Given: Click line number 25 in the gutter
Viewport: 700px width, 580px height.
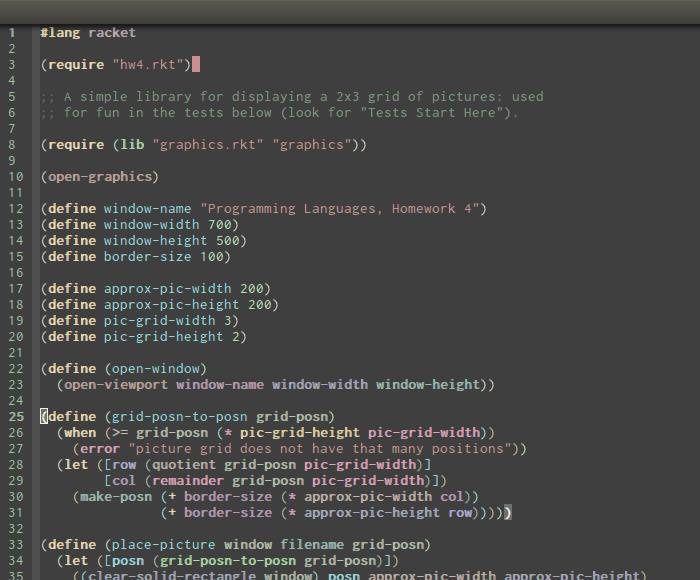Looking at the screenshot, I should coord(16,417).
